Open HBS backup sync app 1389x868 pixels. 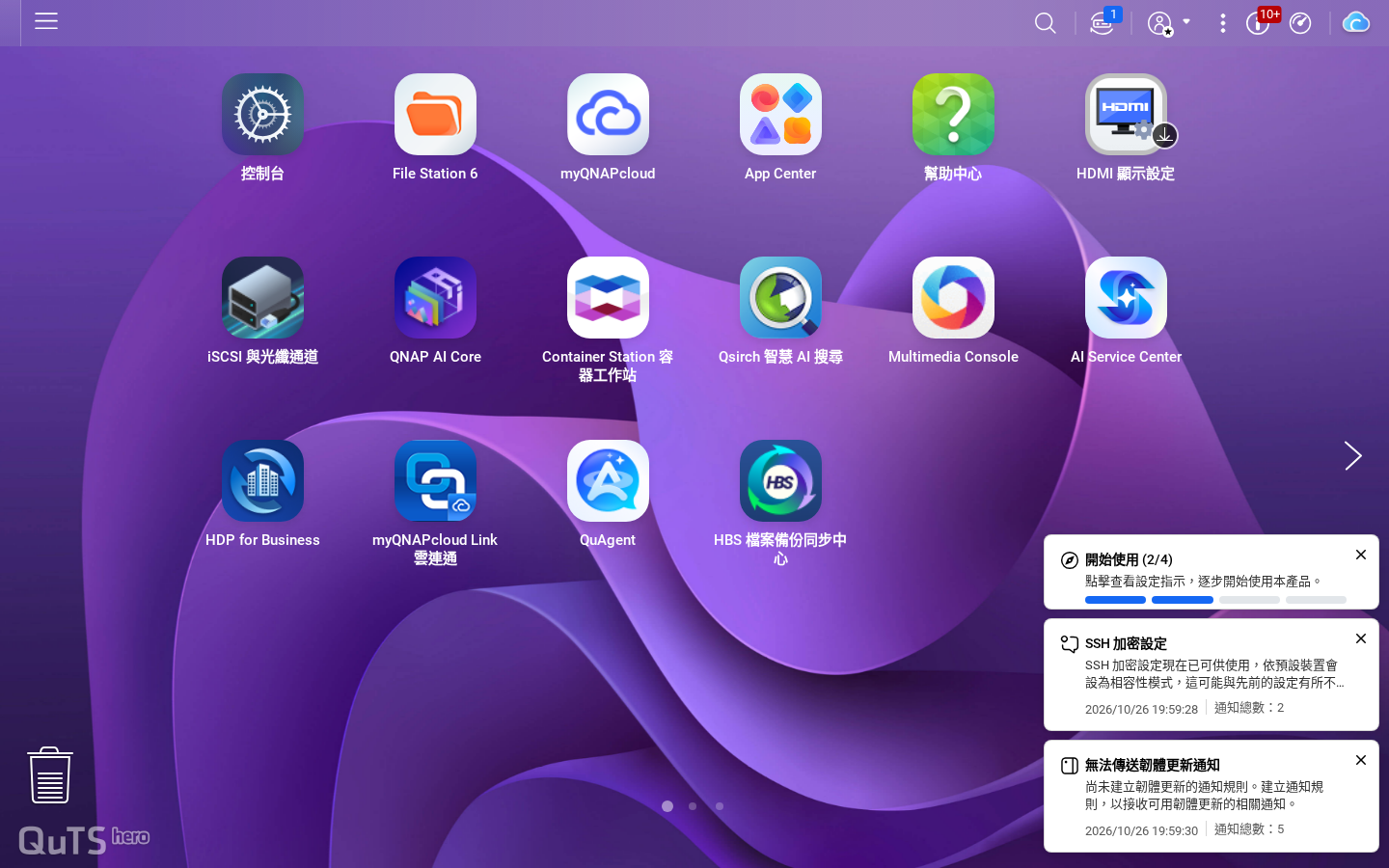pyautogui.click(x=780, y=481)
